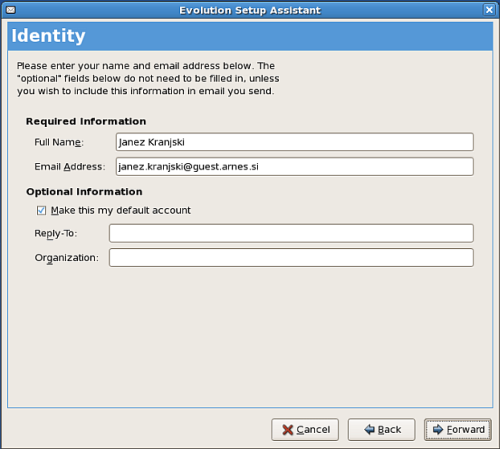Click the 'Reply-To:' label

click(x=56, y=234)
